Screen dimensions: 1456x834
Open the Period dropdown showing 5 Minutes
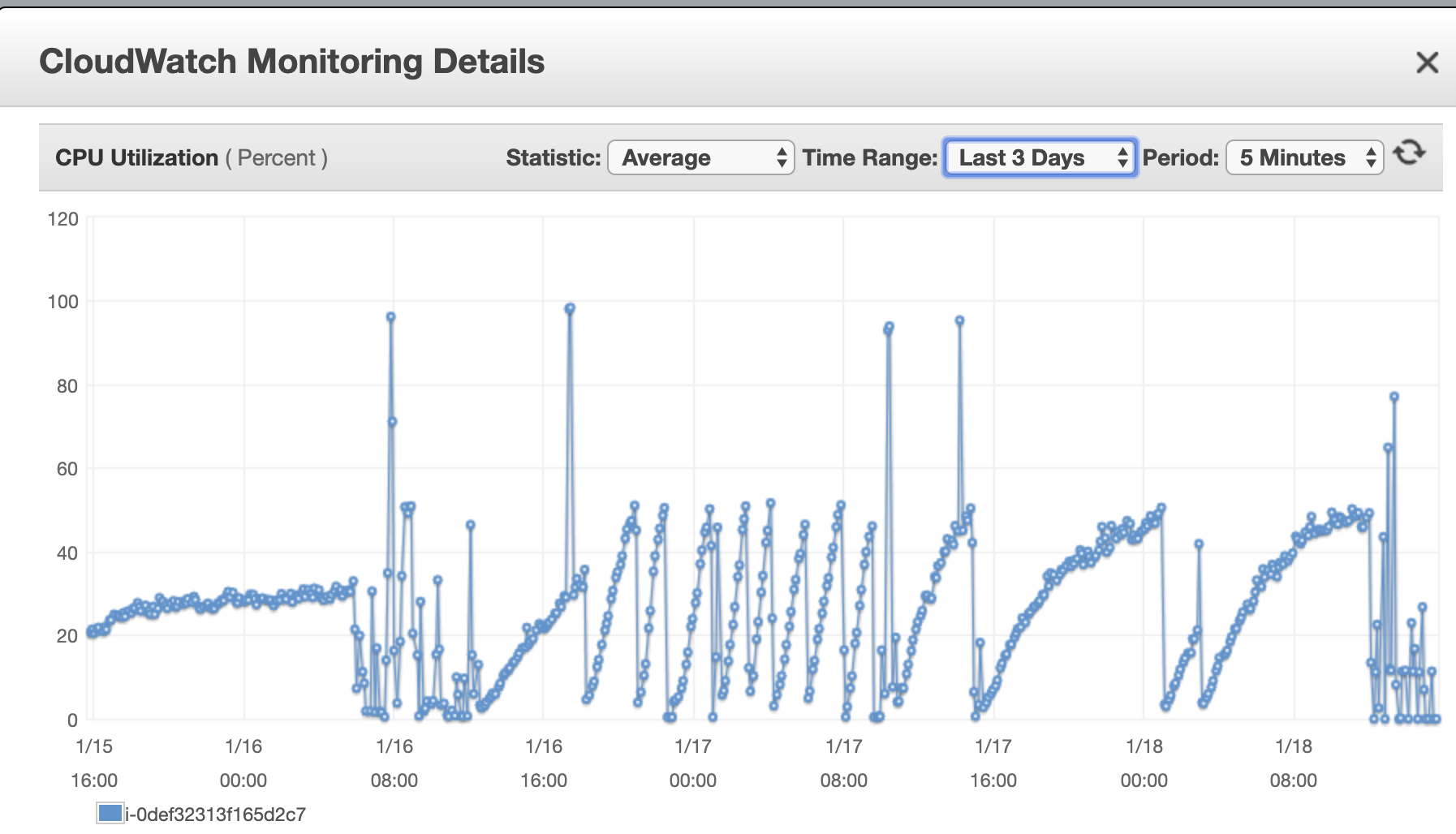1305,157
